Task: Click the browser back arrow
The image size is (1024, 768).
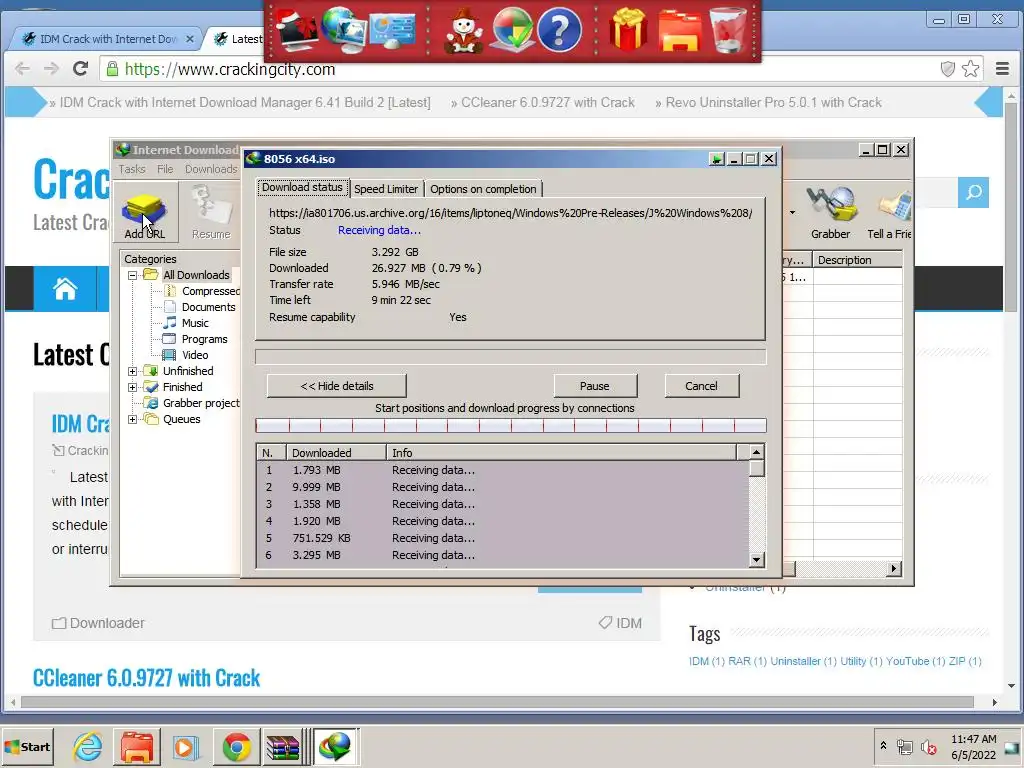Action: (22, 69)
